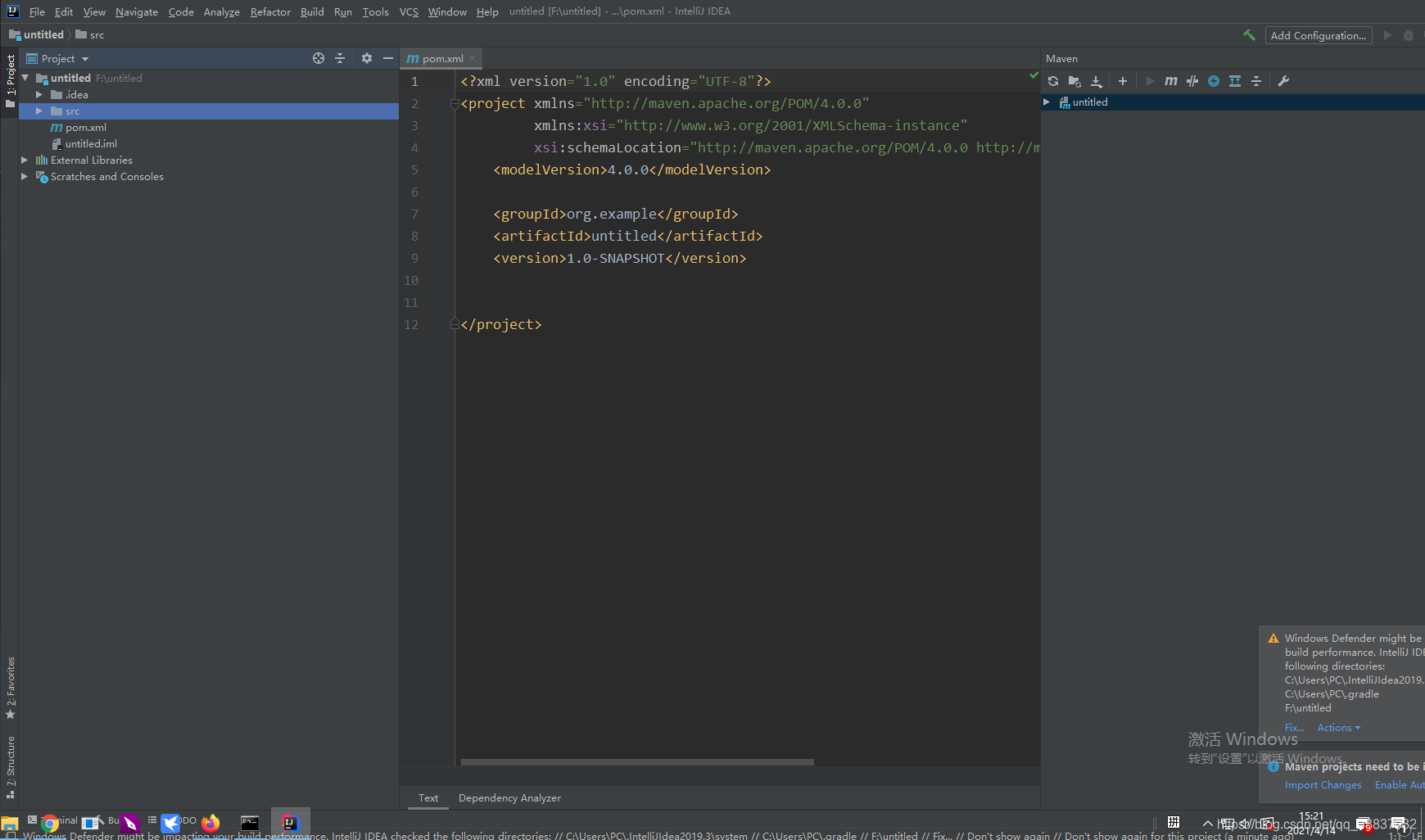The image size is (1425, 840).
Task: Click Locate/Scroll from Source target icon
Action: click(x=319, y=58)
